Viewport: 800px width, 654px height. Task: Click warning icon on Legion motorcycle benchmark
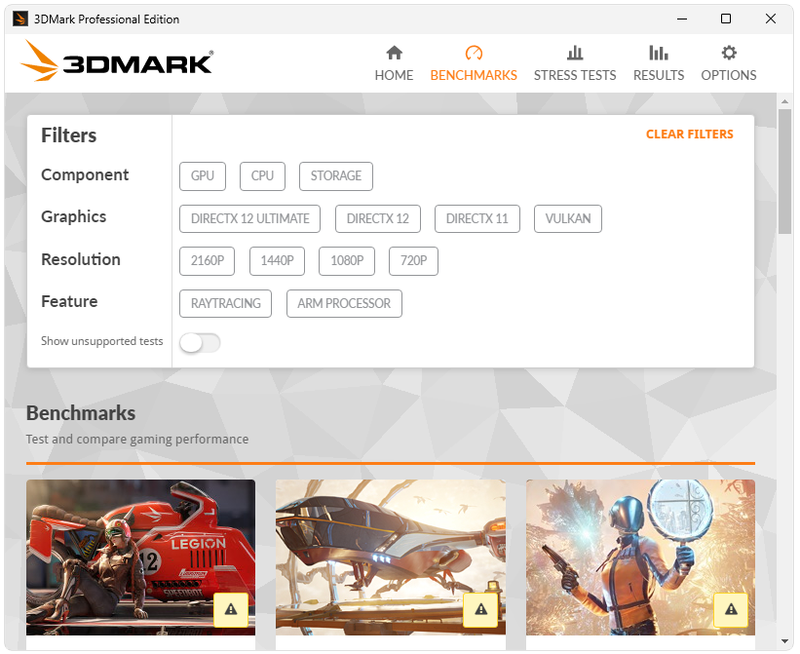pyautogui.click(x=231, y=609)
